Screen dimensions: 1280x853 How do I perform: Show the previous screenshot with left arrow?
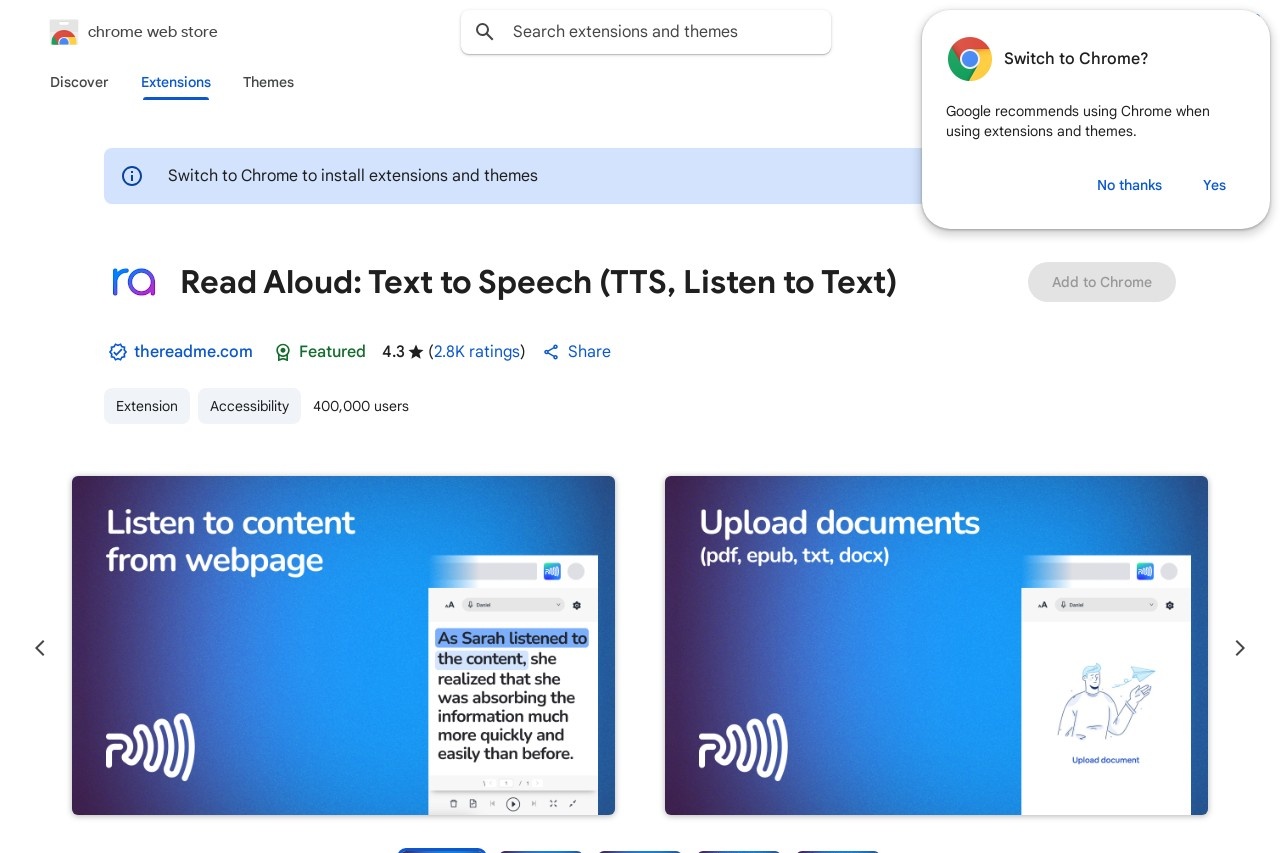tap(40, 648)
